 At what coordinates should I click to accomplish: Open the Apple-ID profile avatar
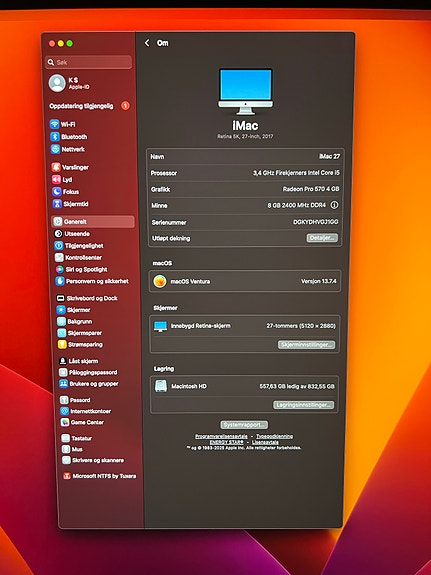(x=57, y=83)
